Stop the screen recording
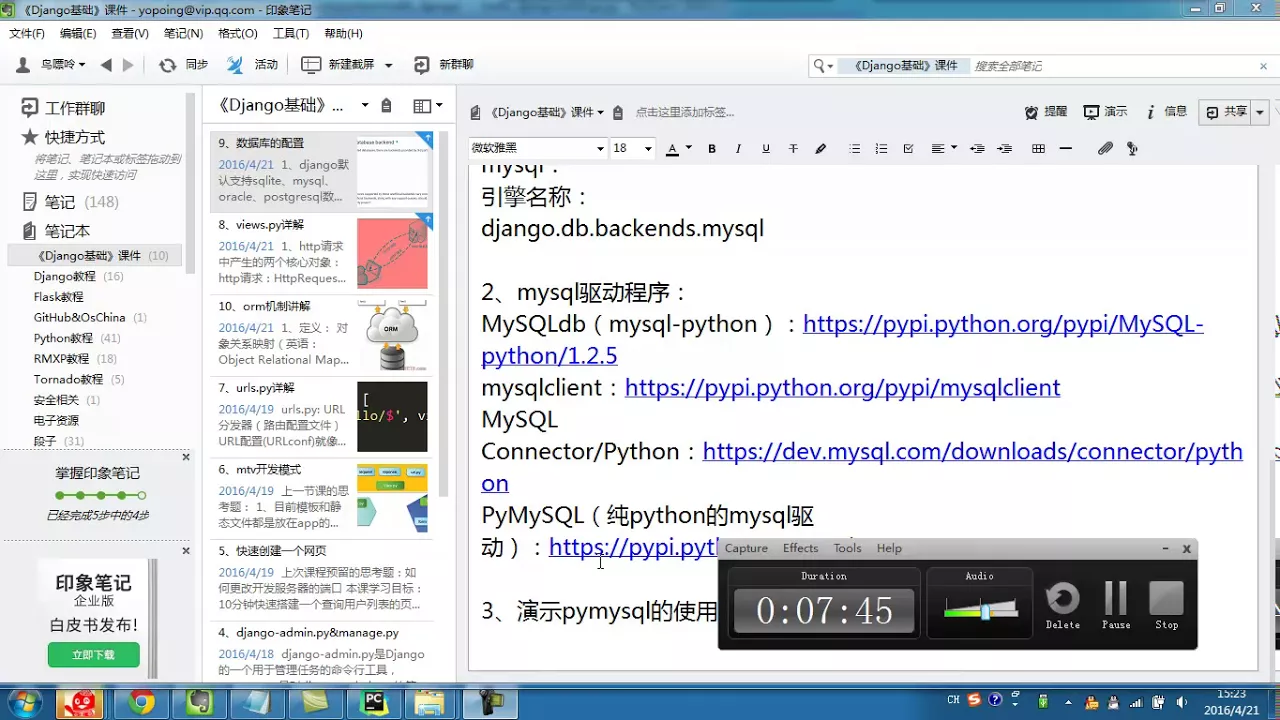 pos(1166,604)
